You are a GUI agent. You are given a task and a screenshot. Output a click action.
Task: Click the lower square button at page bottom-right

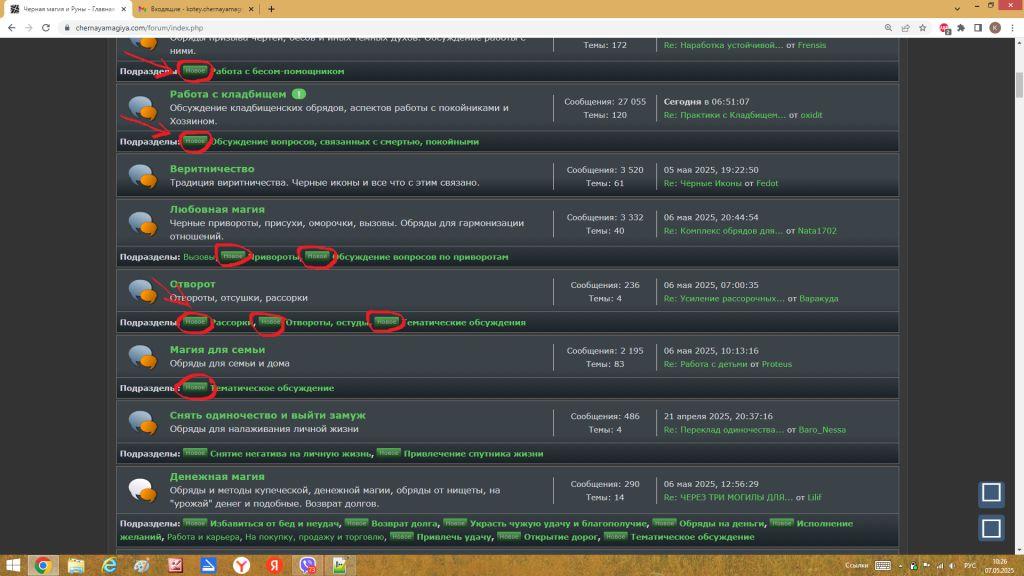point(991,528)
